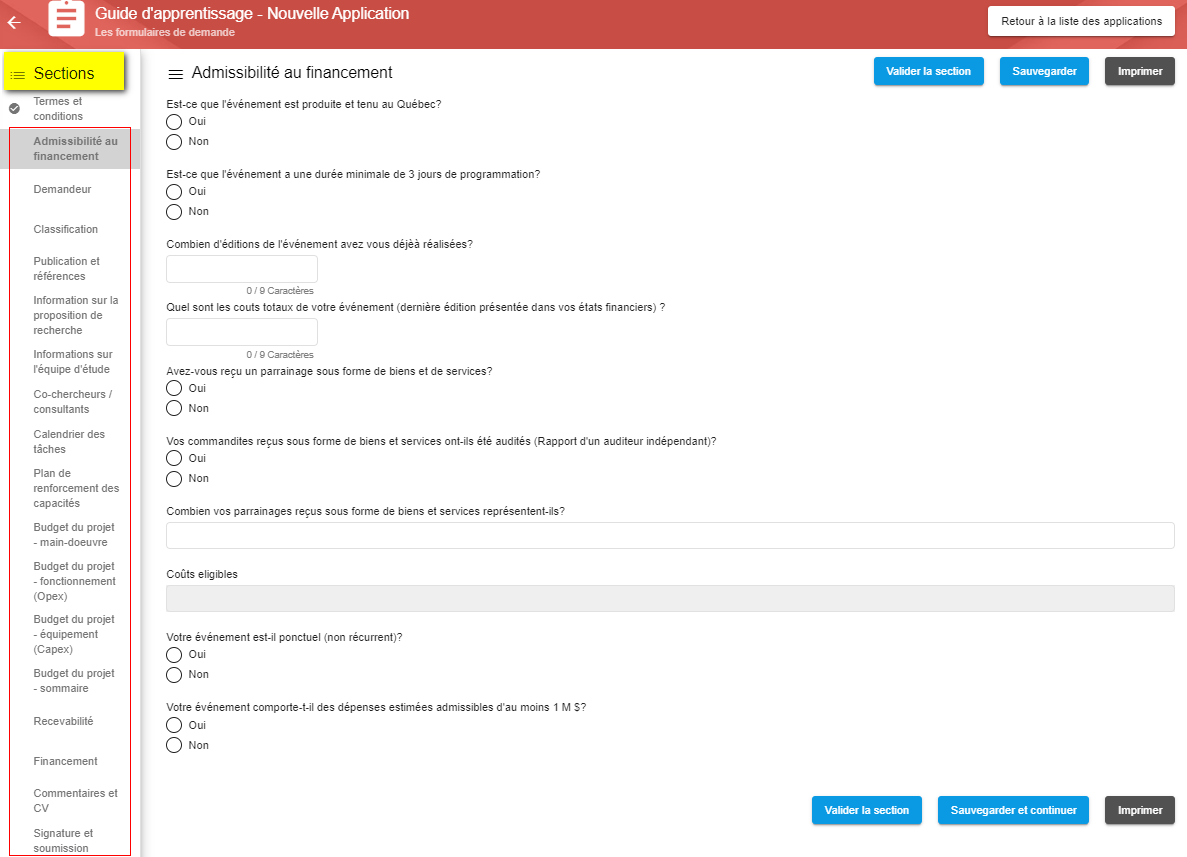
Task: Click the Guide d'apprentissage - Nouvelle Application title
Action: point(251,14)
